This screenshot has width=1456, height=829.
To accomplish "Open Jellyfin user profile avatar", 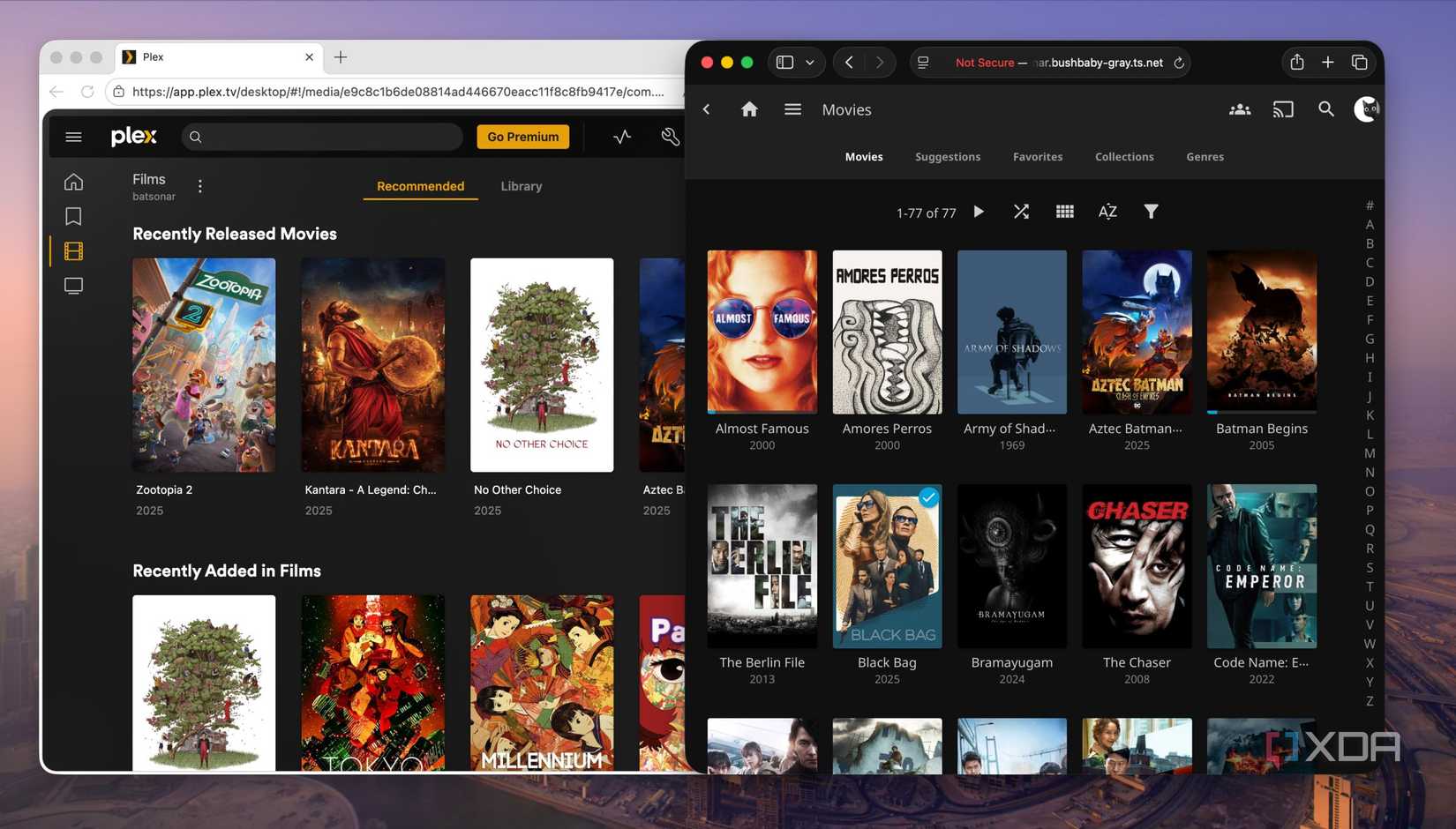I will [x=1366, y=109].
